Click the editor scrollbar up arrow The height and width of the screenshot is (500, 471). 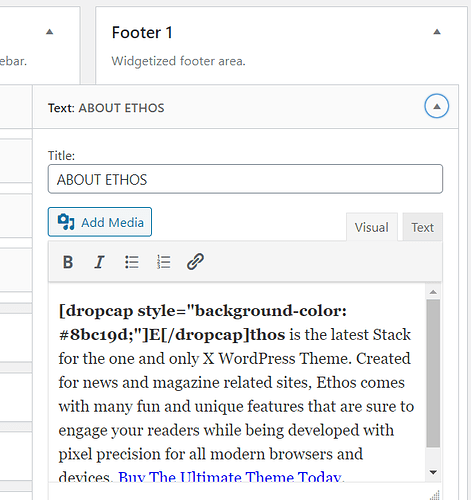pyautogui.click(x=433, y=292)
